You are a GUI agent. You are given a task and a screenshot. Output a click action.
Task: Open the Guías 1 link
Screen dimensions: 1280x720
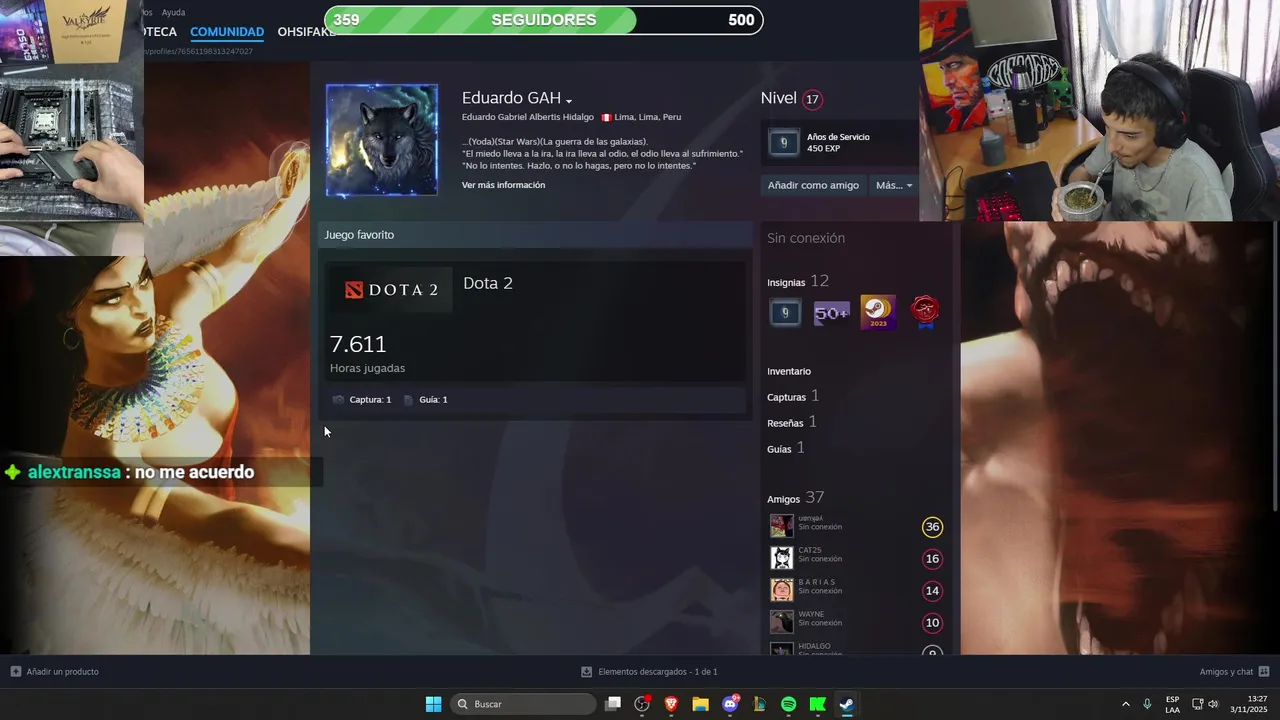tap(786, 448)
